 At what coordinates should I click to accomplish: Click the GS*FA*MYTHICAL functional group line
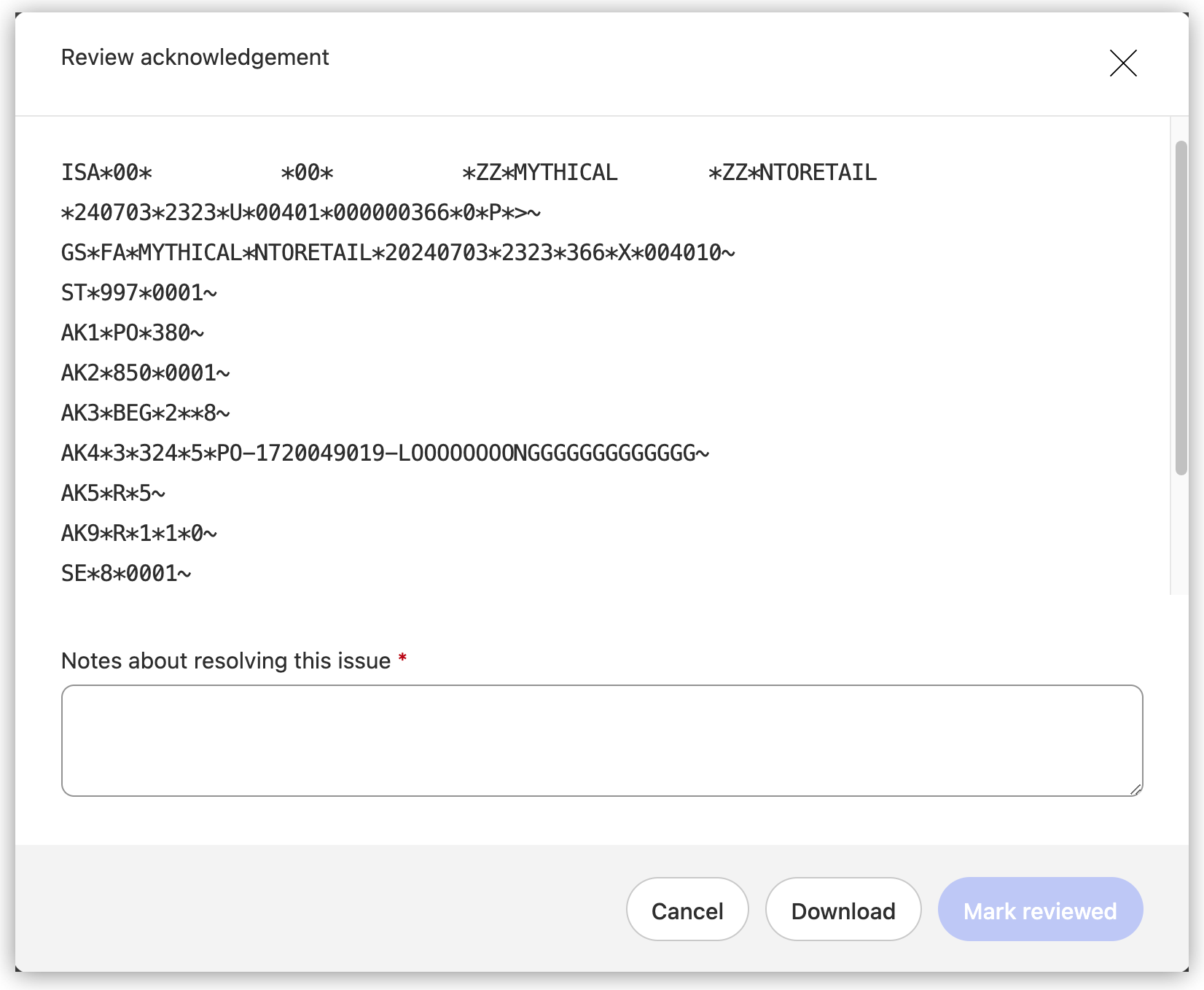398,253
